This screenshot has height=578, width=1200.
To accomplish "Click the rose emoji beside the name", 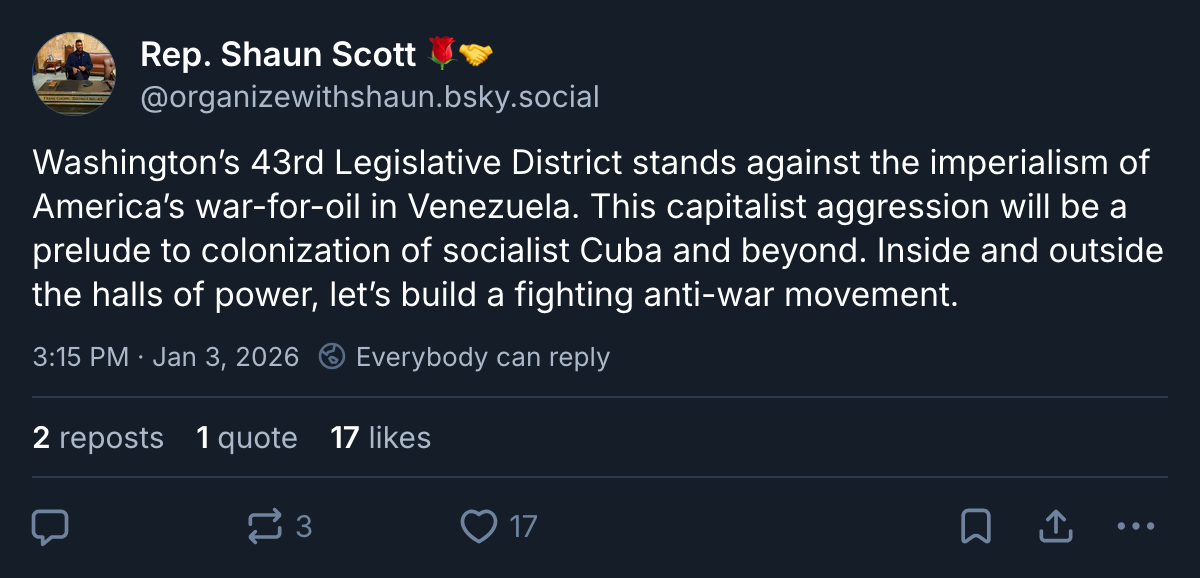I will point(441,55).
